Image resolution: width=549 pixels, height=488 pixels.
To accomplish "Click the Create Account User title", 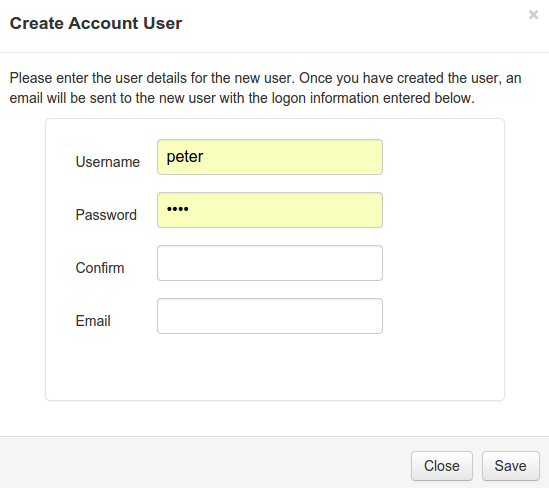I will pyautogui.click(x=96, y=23).
